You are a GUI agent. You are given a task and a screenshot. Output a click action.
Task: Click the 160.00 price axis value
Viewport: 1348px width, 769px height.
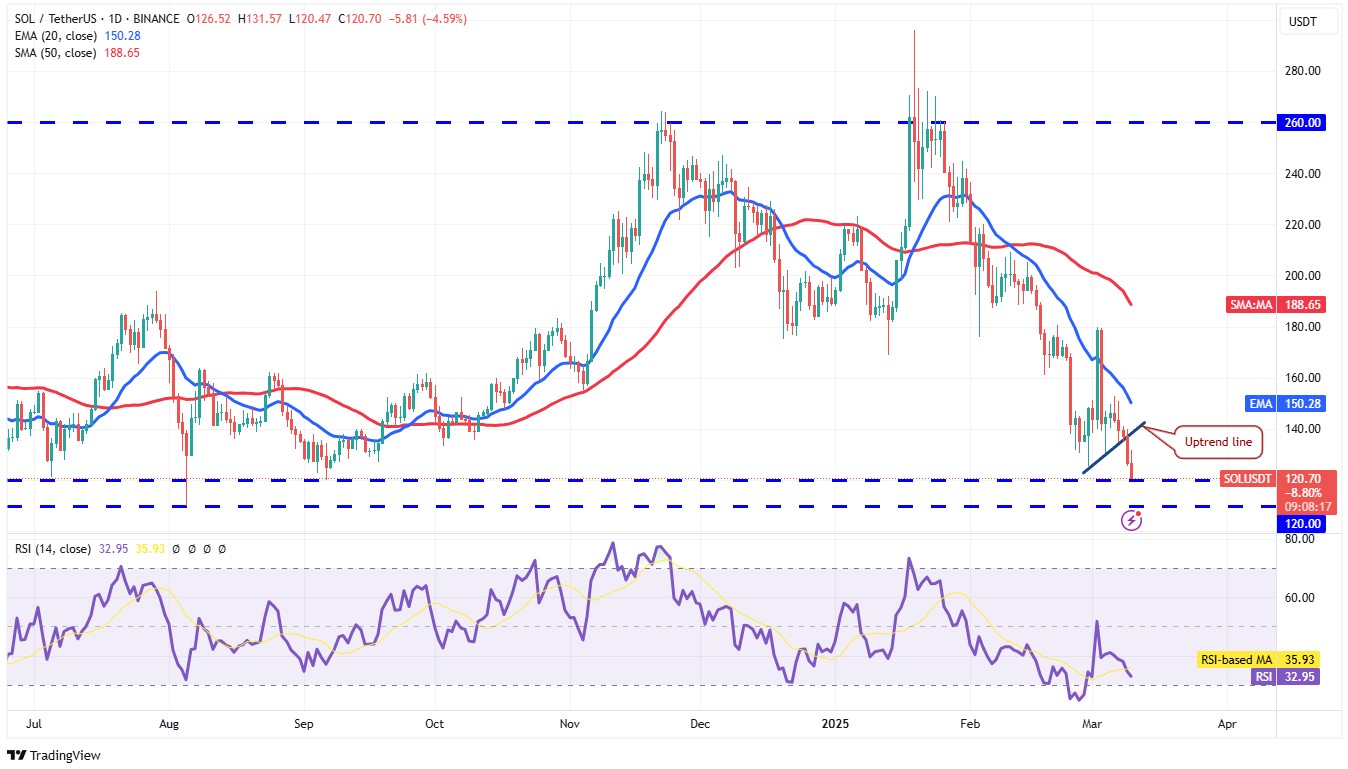1302,378
